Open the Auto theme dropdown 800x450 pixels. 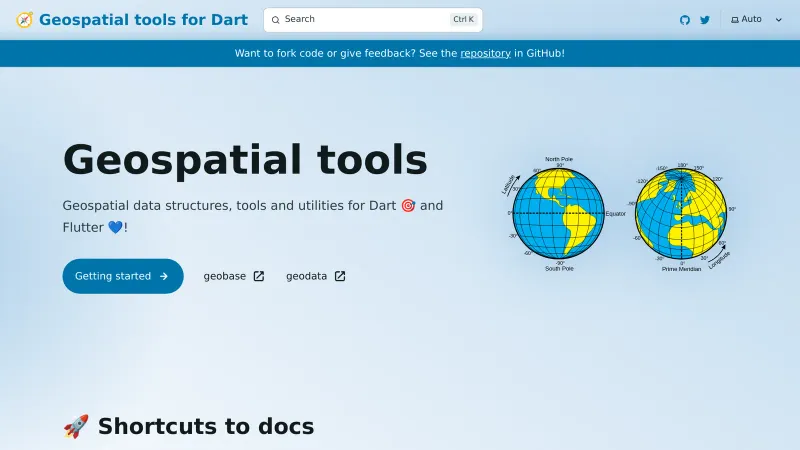point(755,19)
